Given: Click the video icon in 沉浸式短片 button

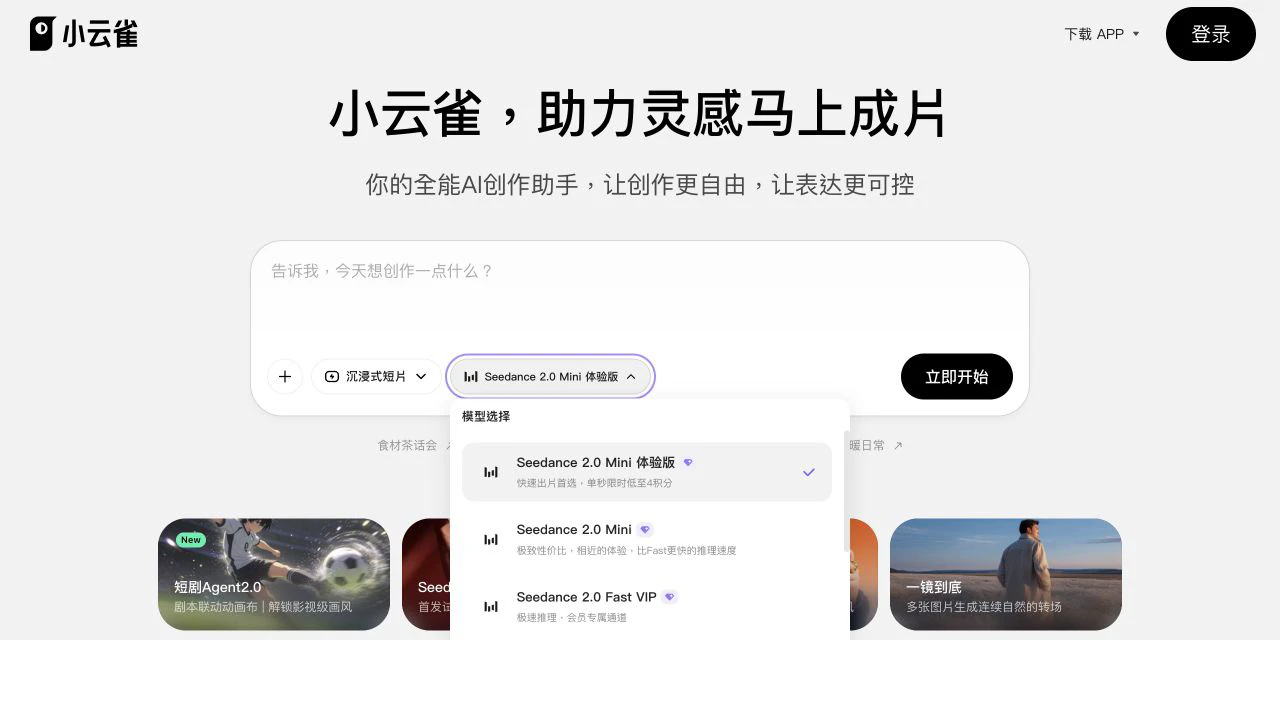Looking at the screenshot, I should click(332, 376).
